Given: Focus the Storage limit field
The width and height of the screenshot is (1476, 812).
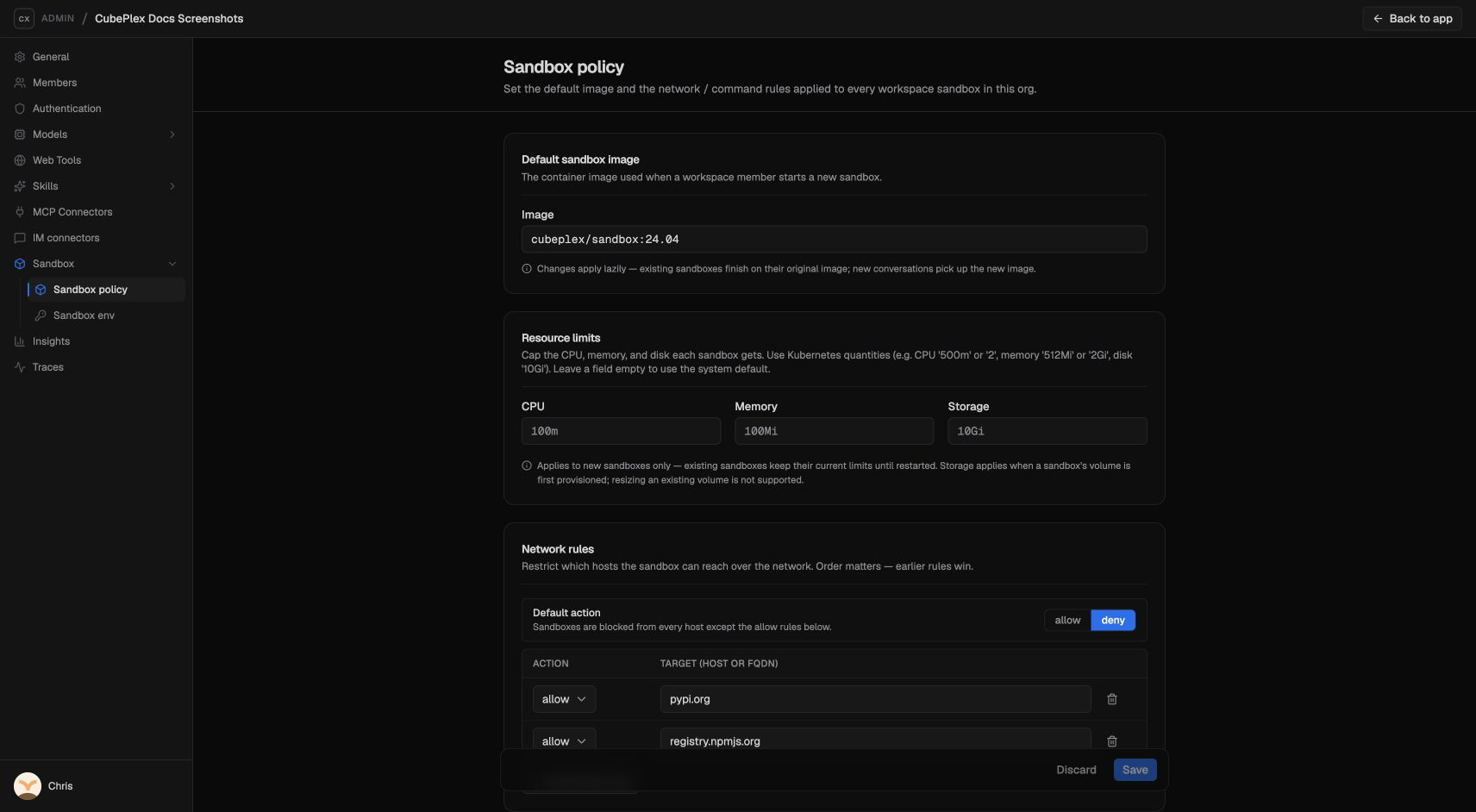Looking at the screenshot, I should pyautogui.click(x=1048, y=431).
